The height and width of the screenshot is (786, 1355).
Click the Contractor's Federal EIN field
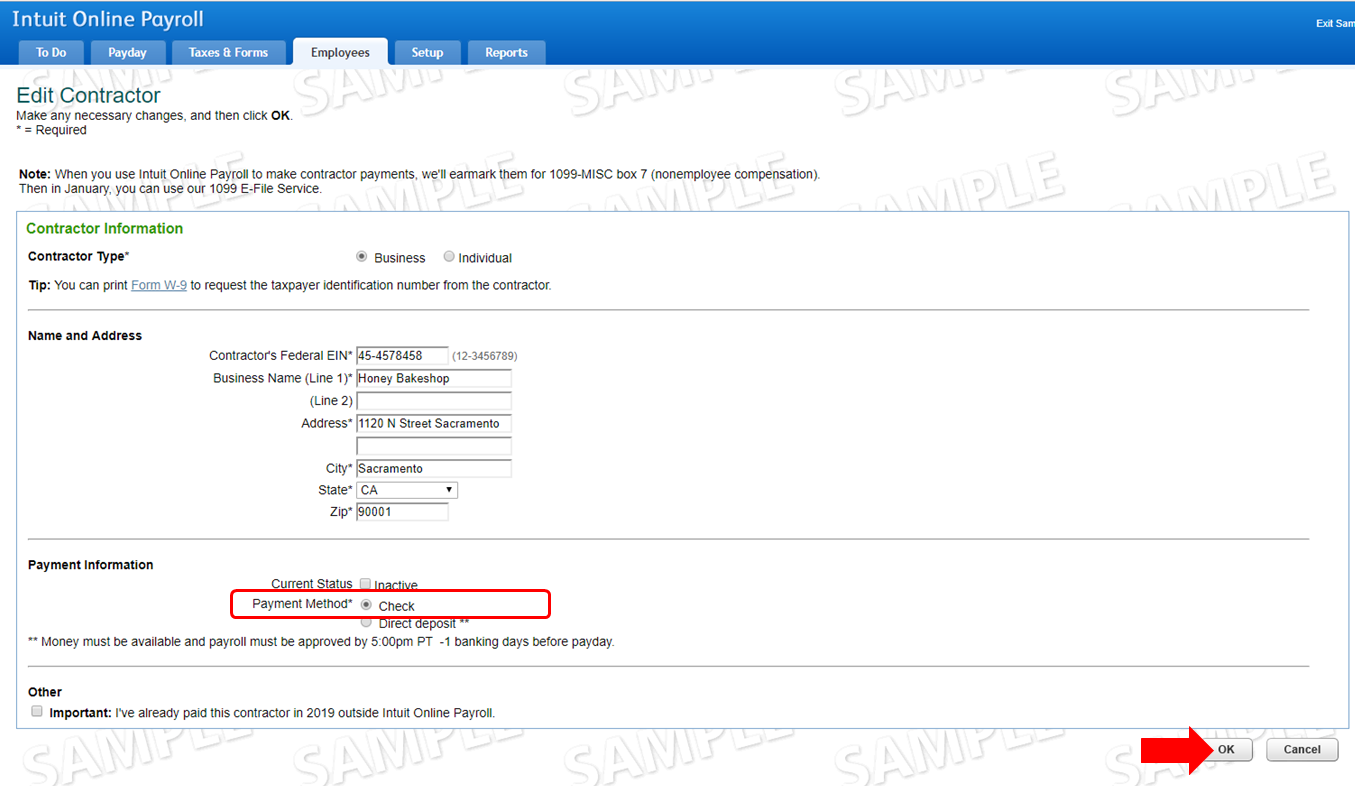(x=402, y=355)
